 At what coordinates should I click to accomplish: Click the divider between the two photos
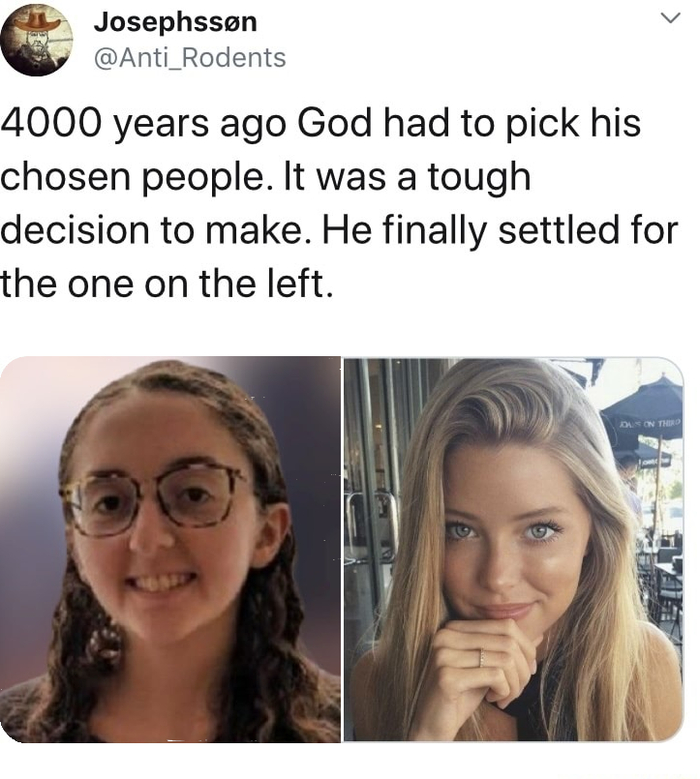[x=342, y=549]
